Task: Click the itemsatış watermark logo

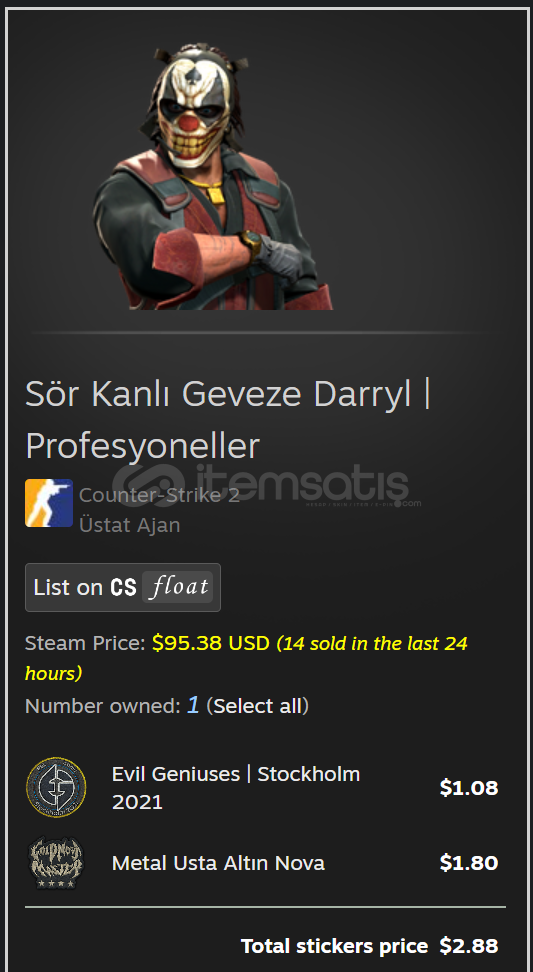Action: (x=266, y=485)
